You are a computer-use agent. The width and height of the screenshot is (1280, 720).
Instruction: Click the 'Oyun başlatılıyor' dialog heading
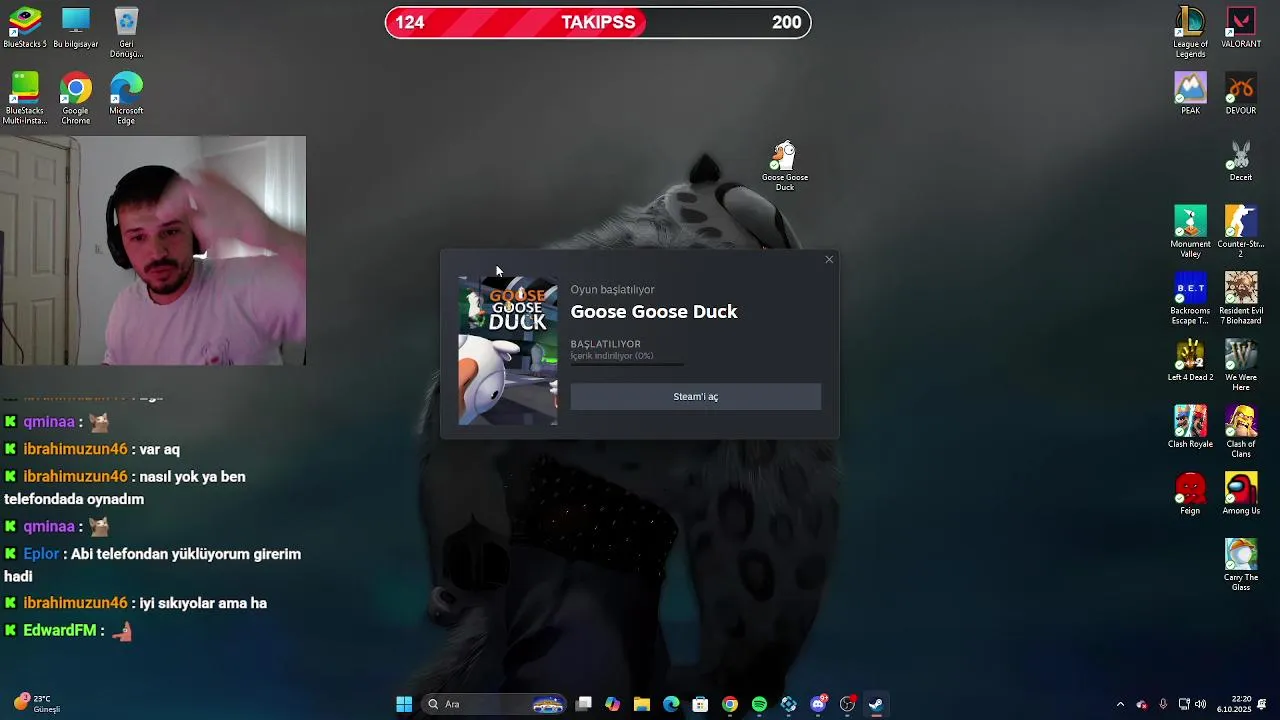click(x=612, y=290)
